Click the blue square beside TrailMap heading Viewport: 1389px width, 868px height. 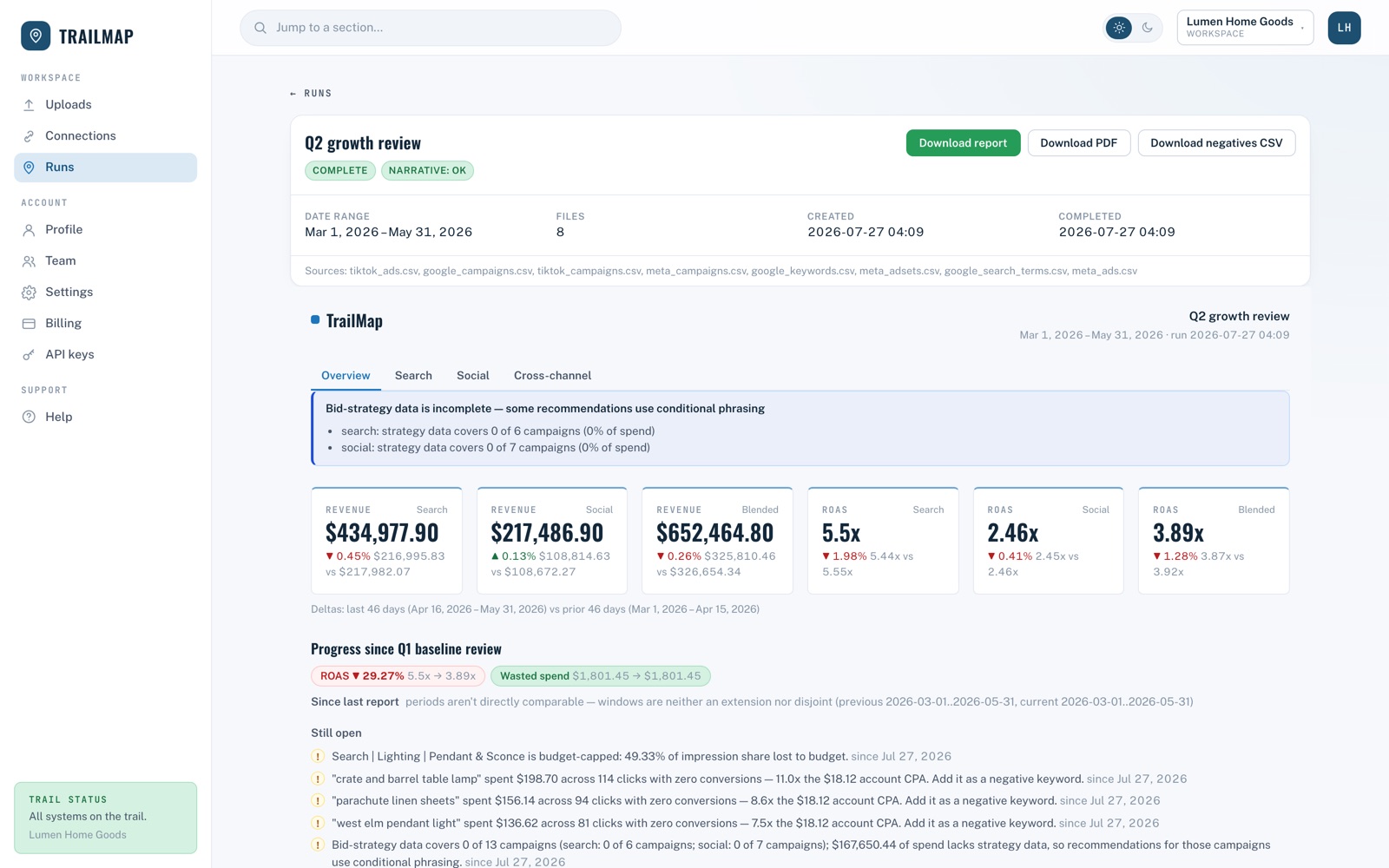[x=315, y=320]
